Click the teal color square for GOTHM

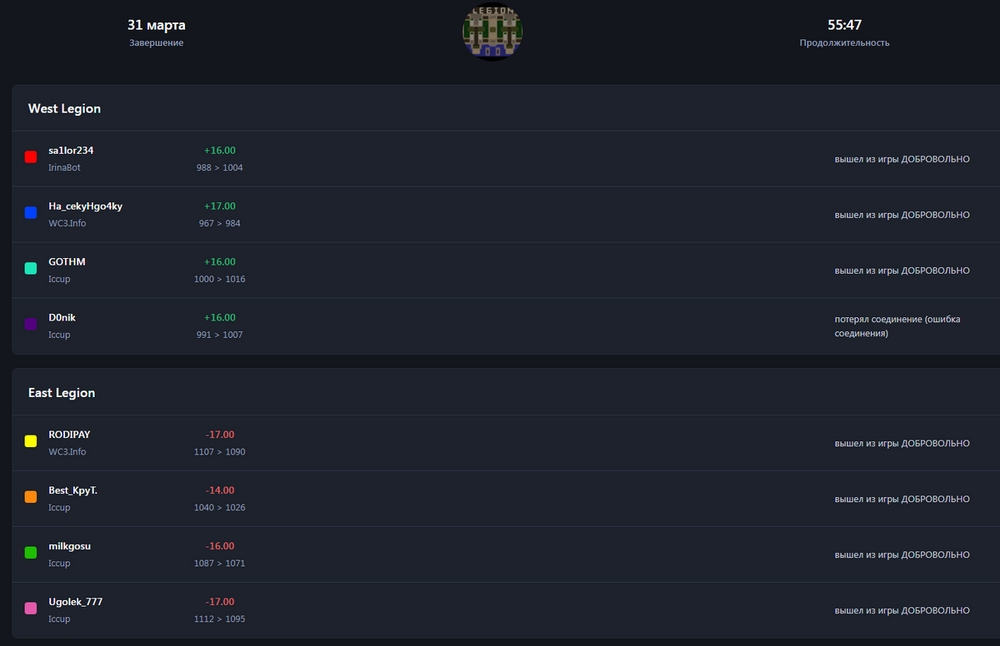(x=31, y=268)
